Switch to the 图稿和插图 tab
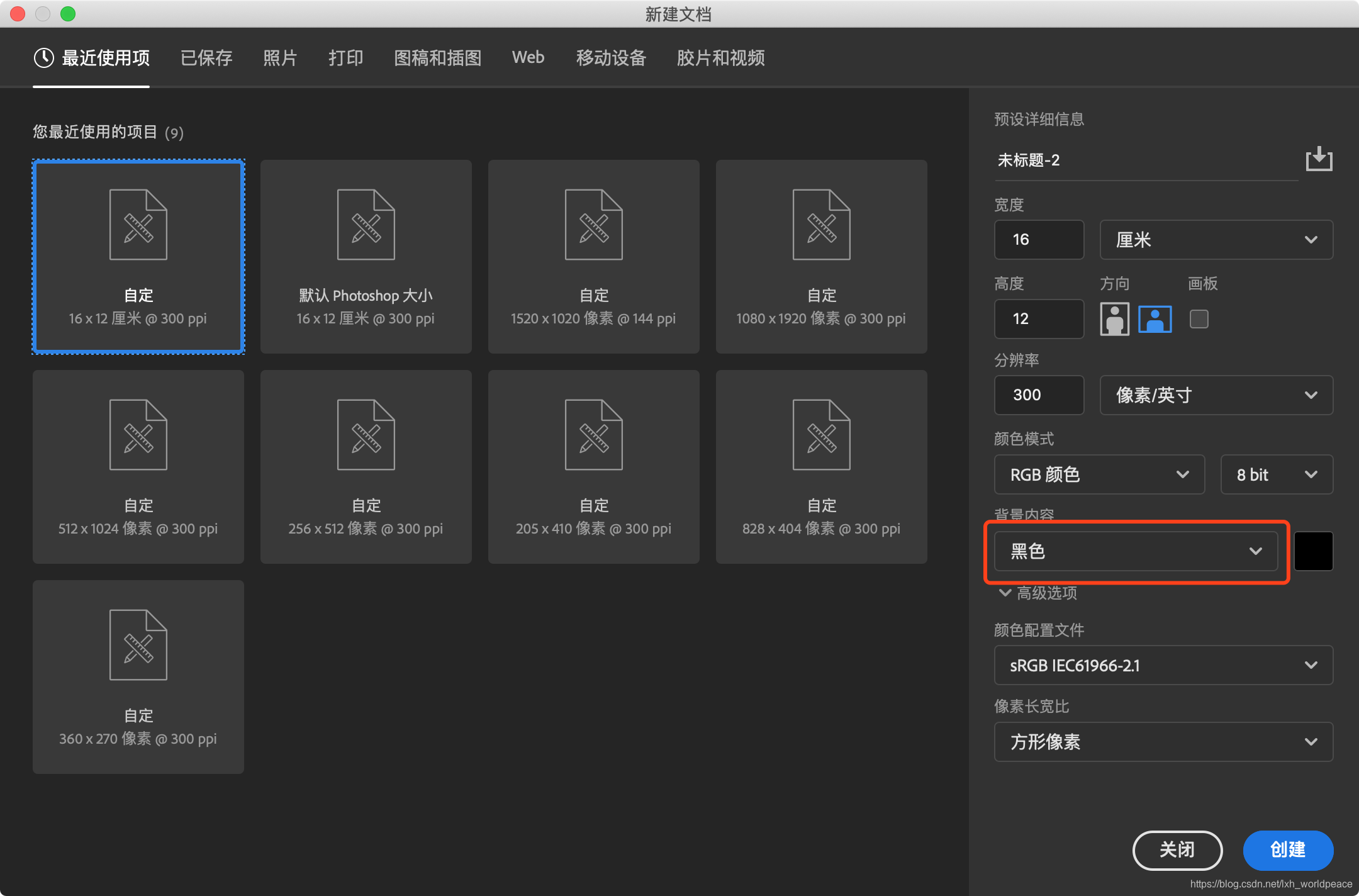The width and height of the screenshot is (1359, 896). point(438,58)
